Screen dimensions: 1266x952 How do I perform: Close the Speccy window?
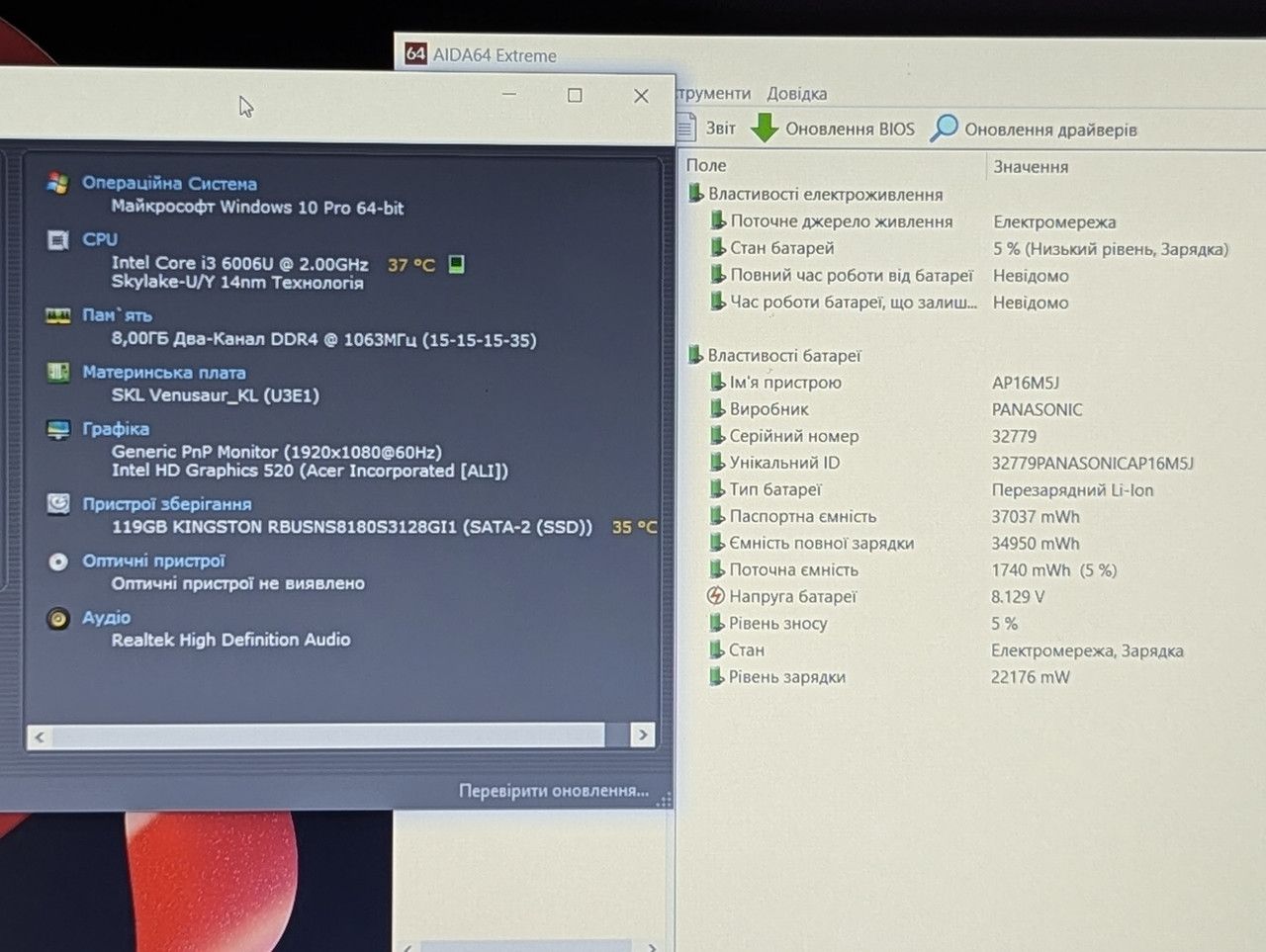pos(641,95)
